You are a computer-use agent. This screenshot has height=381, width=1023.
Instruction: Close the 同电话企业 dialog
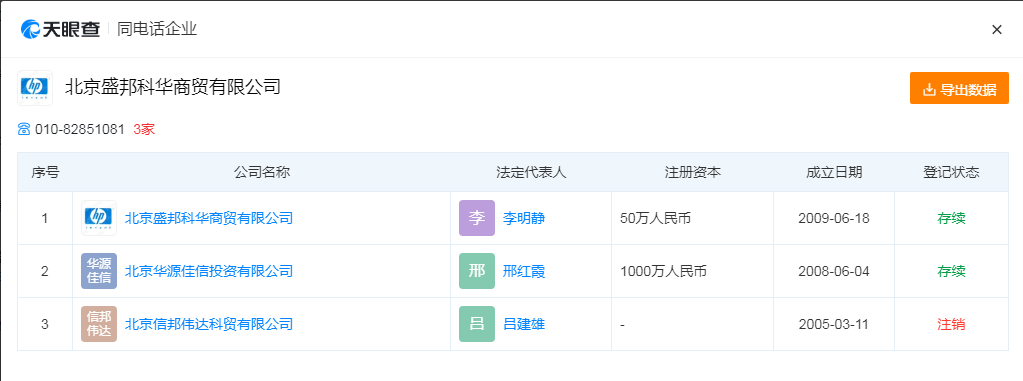click(x=996, y=29)
